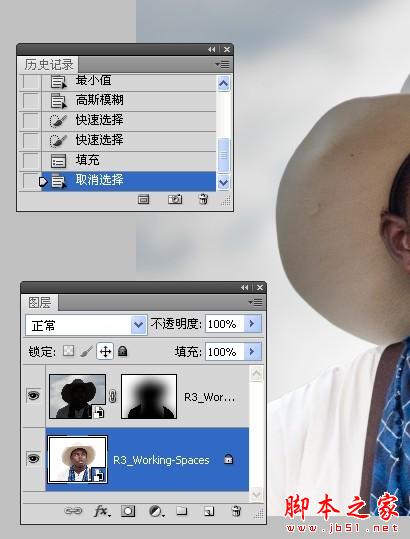Screen dimensions: 410x539
Task: Click the R3_Working-Spaces layer name
Action: point(161,460)
